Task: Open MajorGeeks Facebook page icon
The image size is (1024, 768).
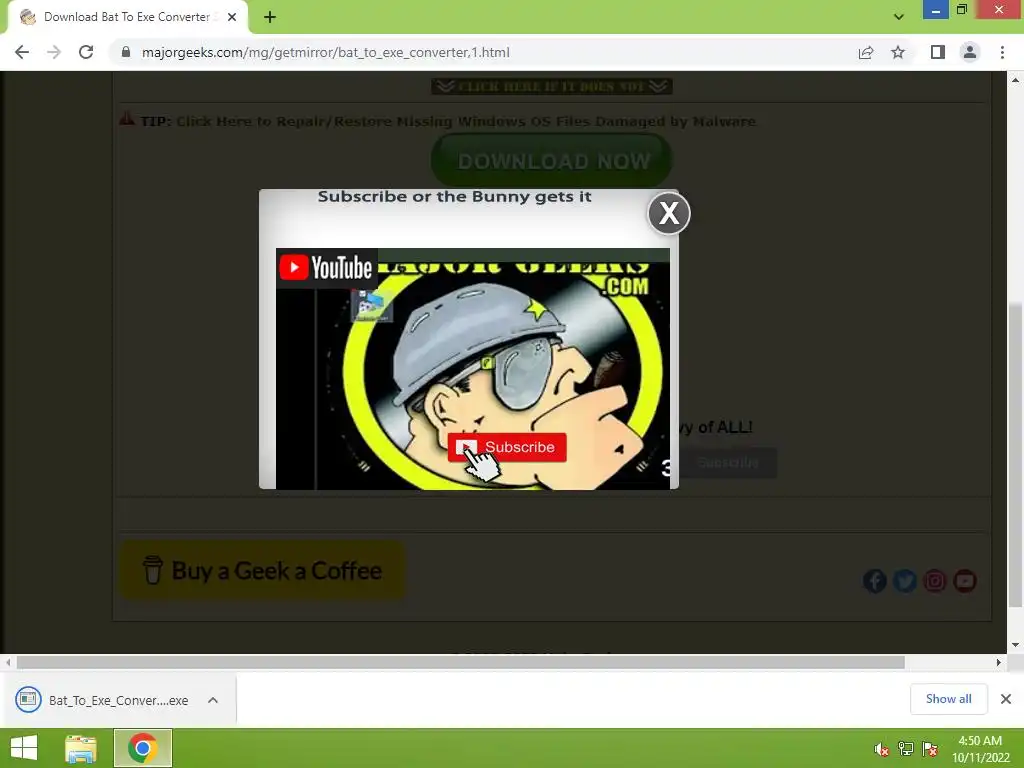Action: (x=874, y=581)
